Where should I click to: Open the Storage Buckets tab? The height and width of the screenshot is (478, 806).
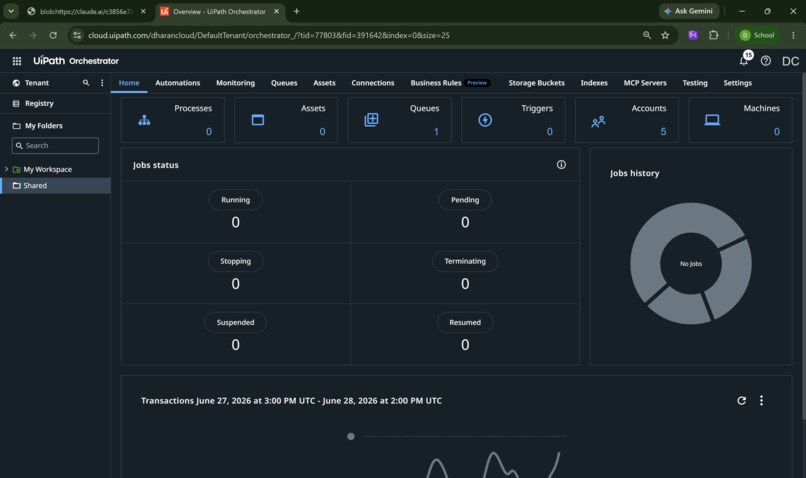coord(536,83)
